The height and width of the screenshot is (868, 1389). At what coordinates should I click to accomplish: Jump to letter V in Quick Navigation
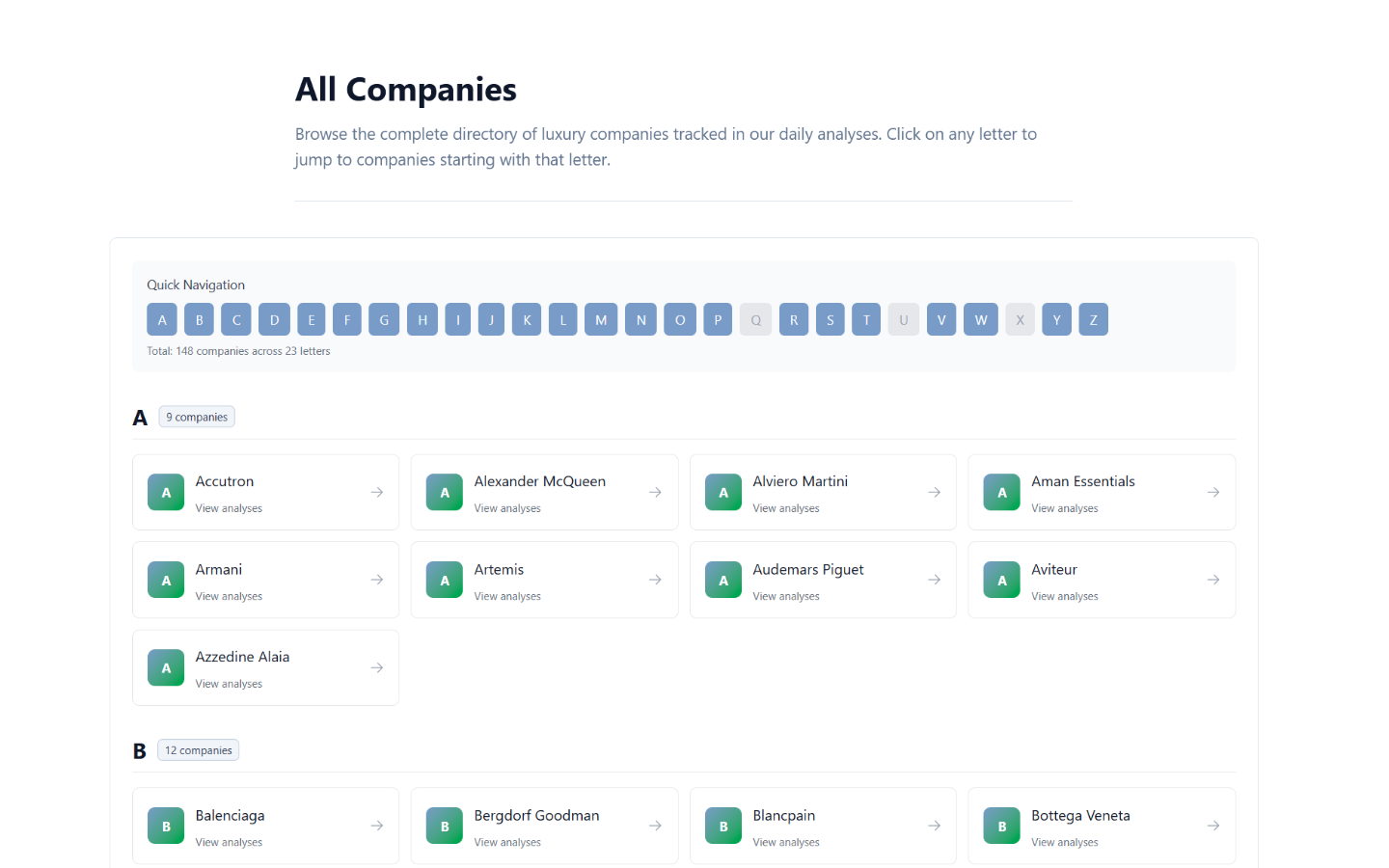[x=941, y=319]
